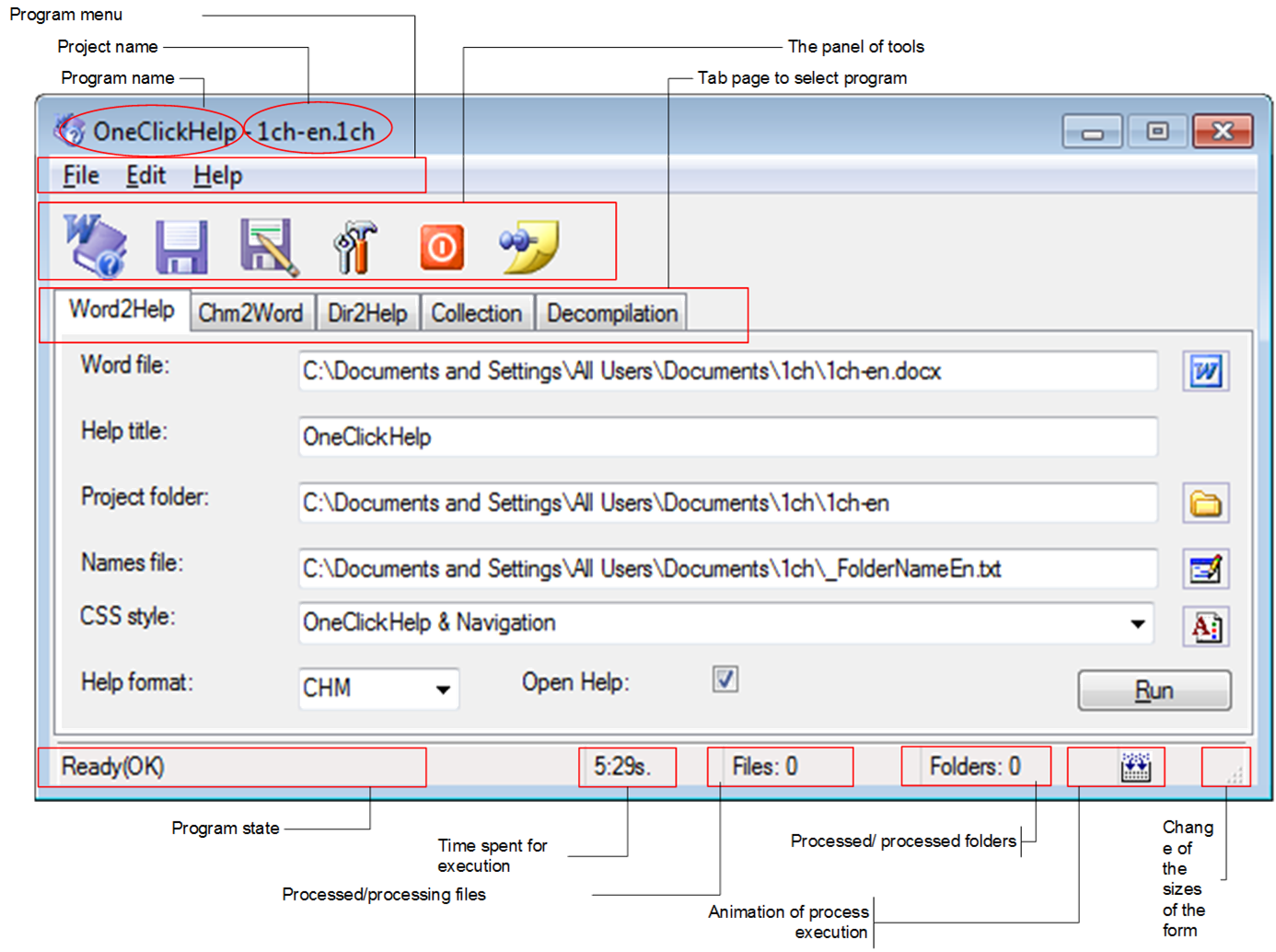This screenshot has height=952, width=1276.
Task: Click the Ready(OK) status text
Action: tap(112, 767)
